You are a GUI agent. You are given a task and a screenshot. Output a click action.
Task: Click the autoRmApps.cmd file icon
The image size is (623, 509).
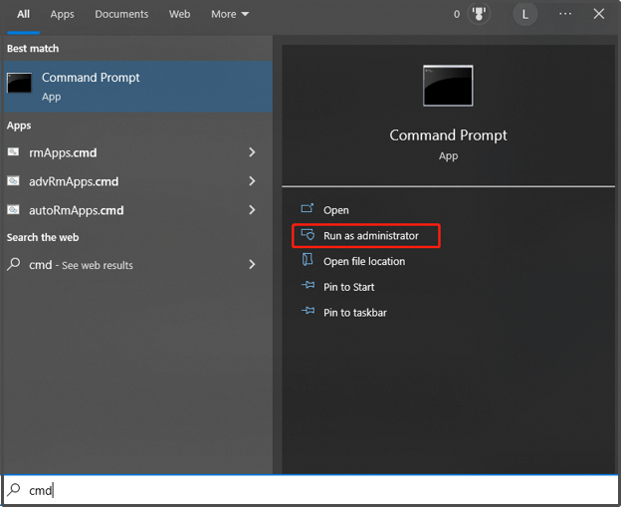pyautogui.click(x=13, y=209)
